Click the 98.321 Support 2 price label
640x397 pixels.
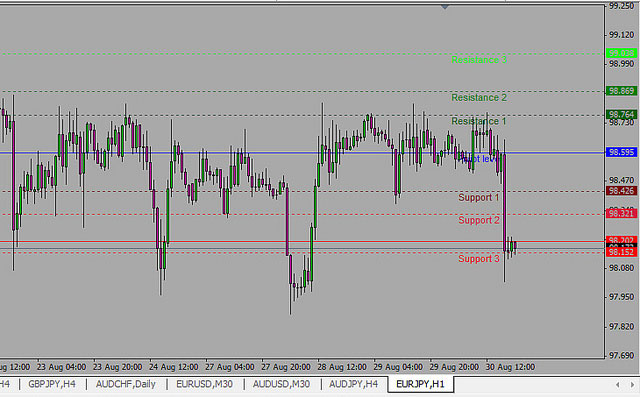621,213
